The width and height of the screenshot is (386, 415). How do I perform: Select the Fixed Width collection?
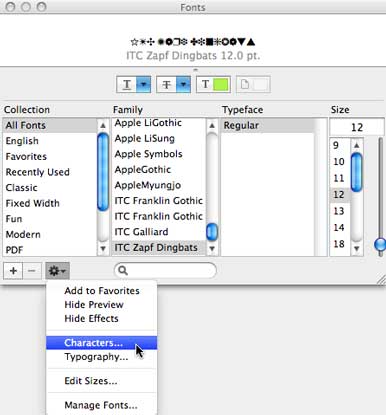point(50,203)
